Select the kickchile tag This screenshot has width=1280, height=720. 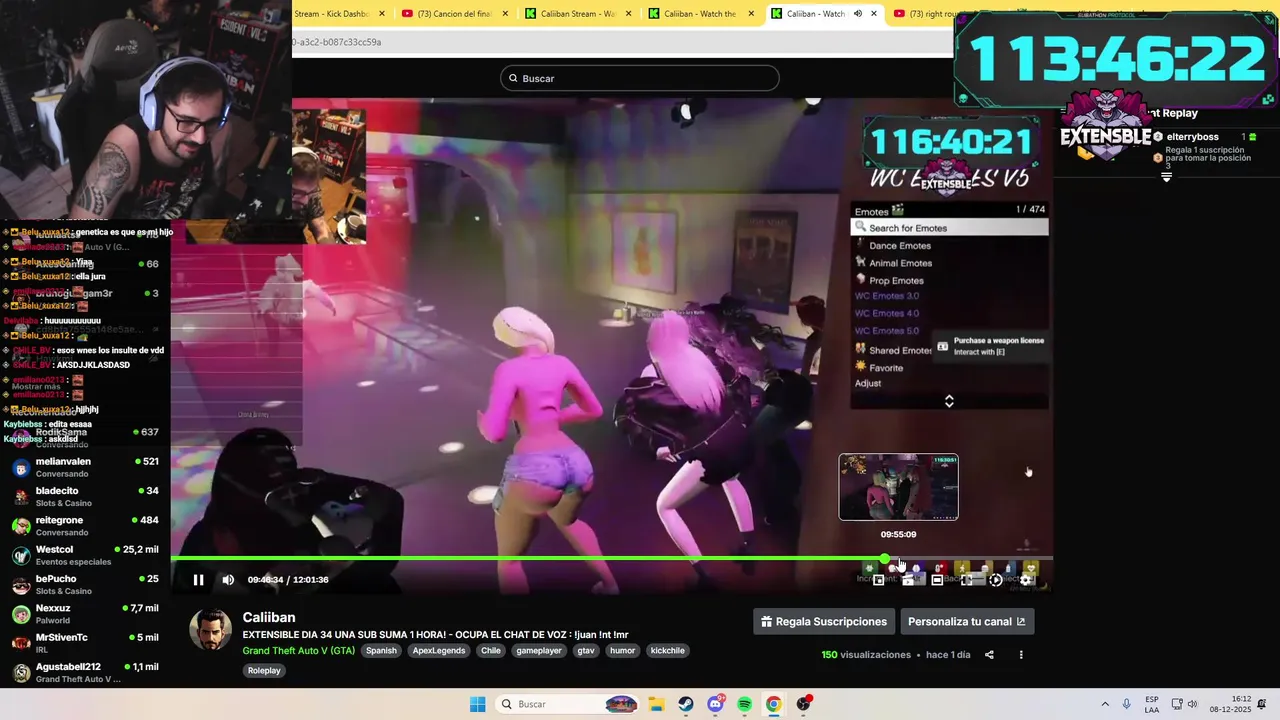[668, 651]
